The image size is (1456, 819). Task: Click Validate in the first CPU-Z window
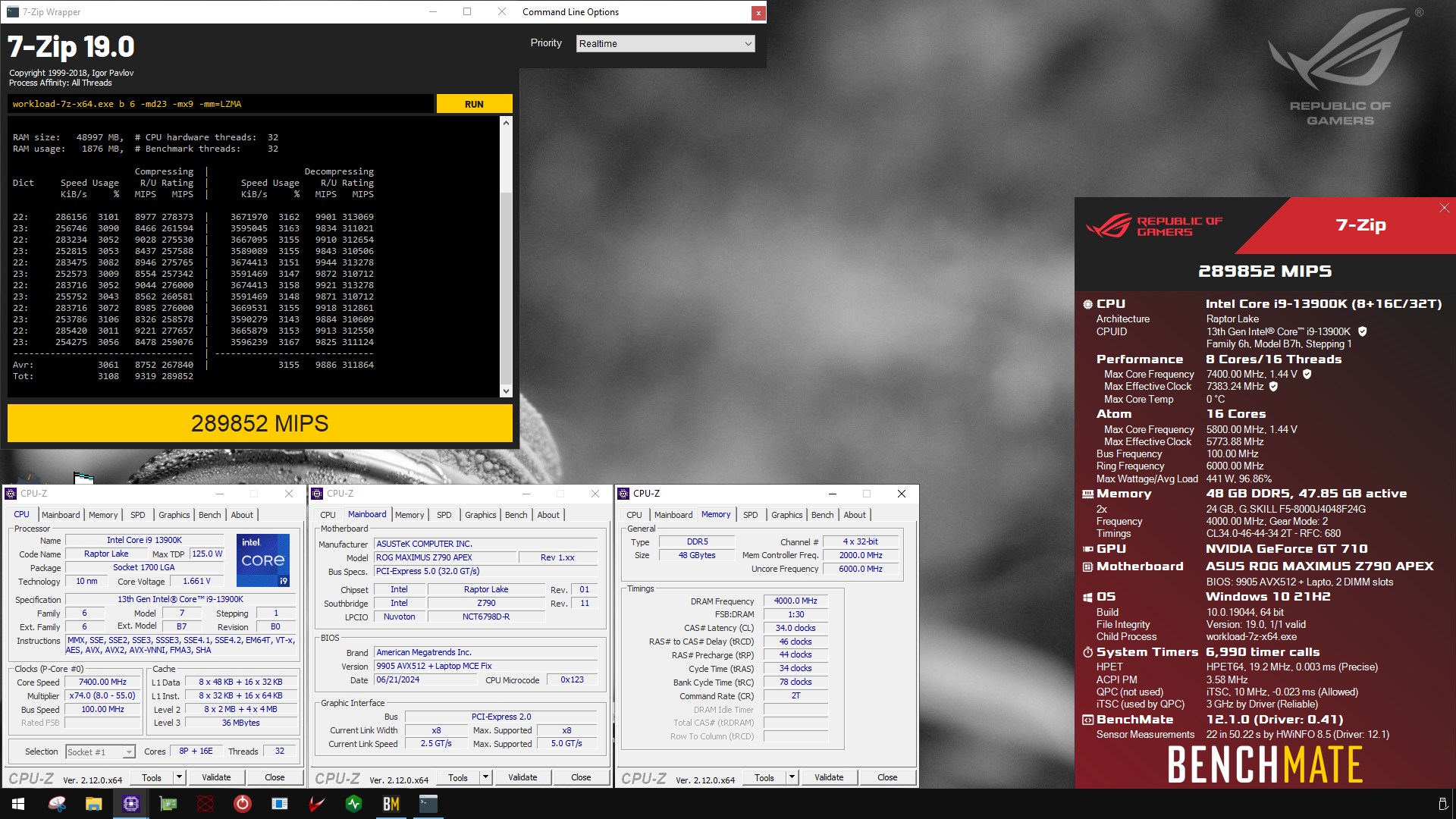[x=216, y=777]
